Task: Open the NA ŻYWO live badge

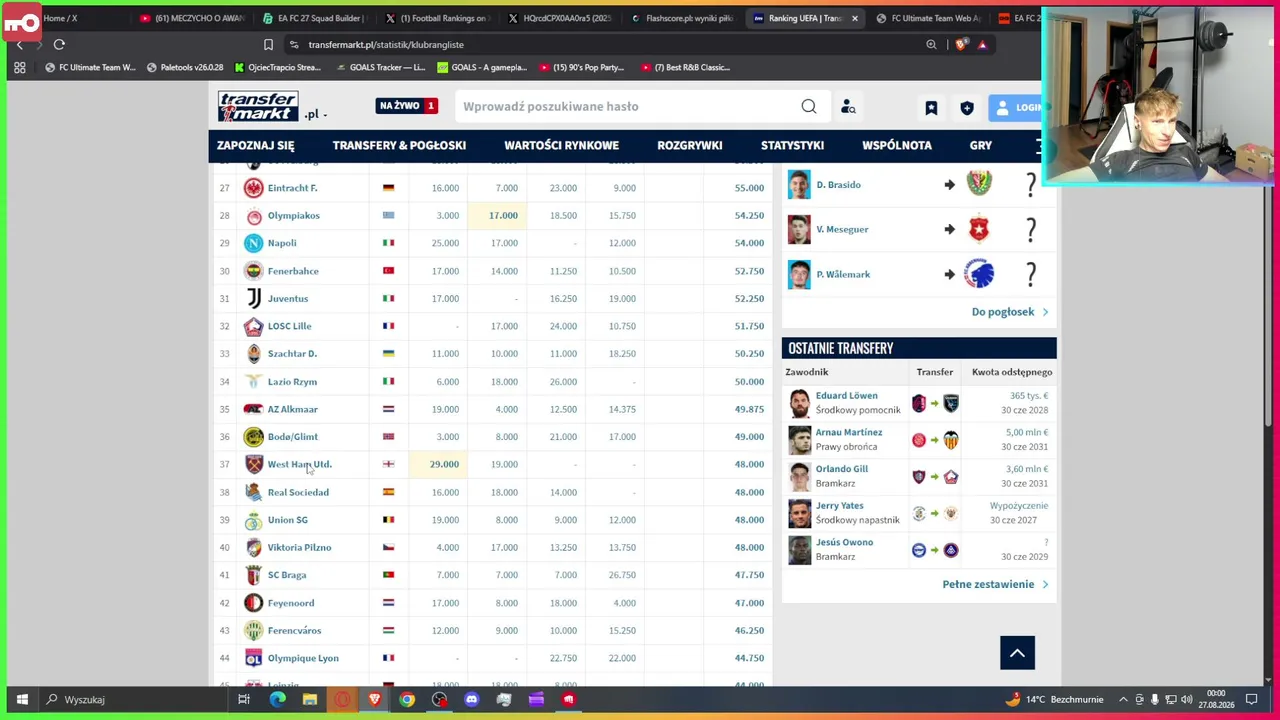Action: (x=406, y=106)
